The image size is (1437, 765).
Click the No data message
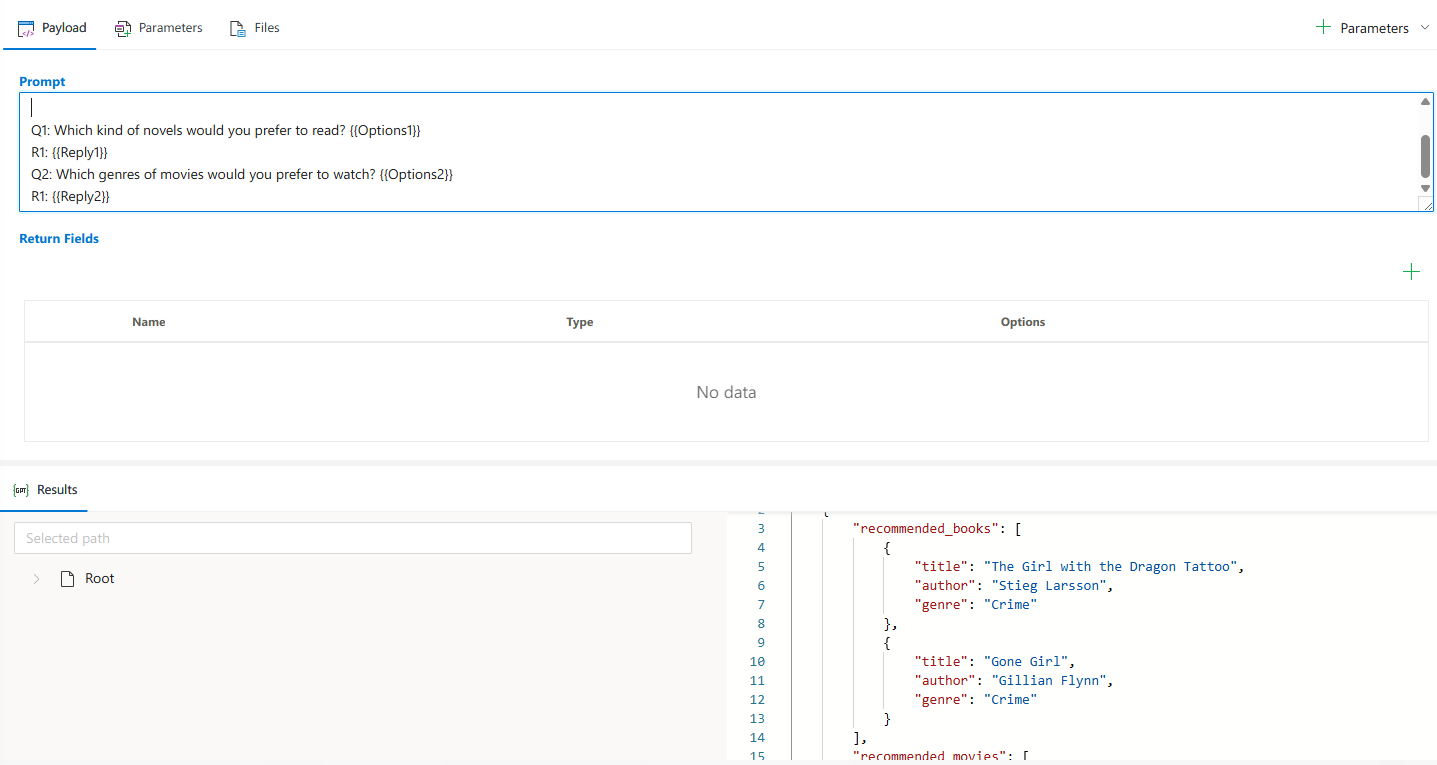point(726,392)
